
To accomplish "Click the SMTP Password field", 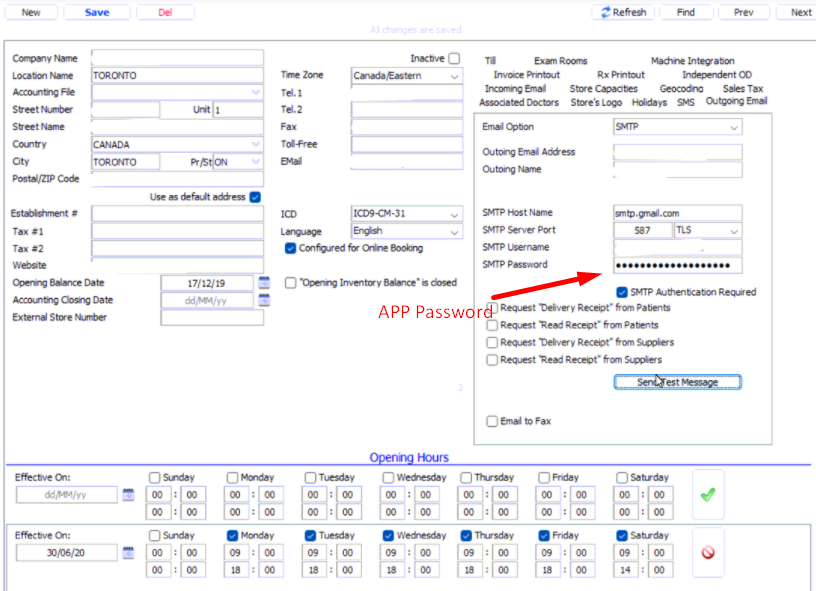I will [x=678, y=265].
